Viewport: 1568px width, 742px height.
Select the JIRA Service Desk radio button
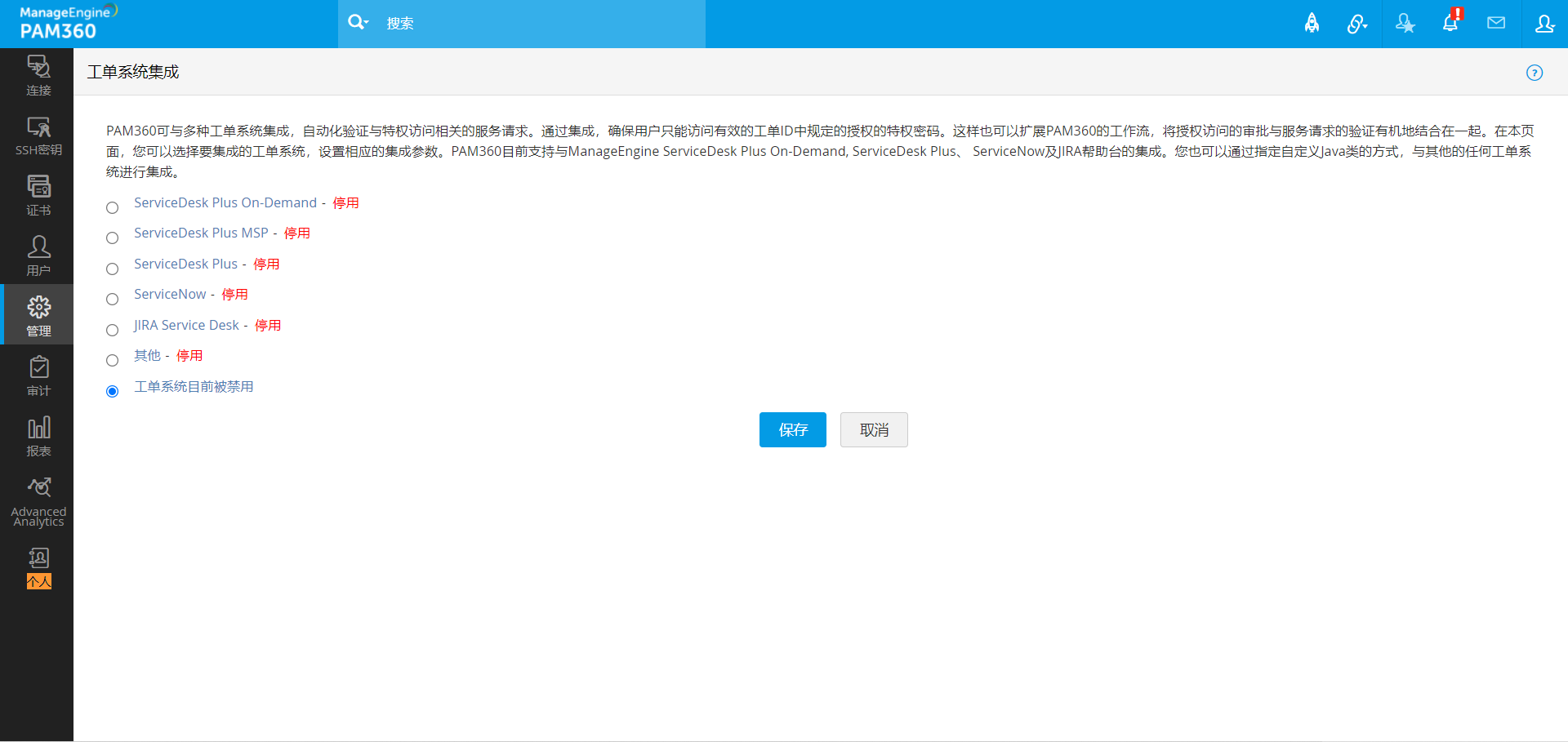(113, 331)
